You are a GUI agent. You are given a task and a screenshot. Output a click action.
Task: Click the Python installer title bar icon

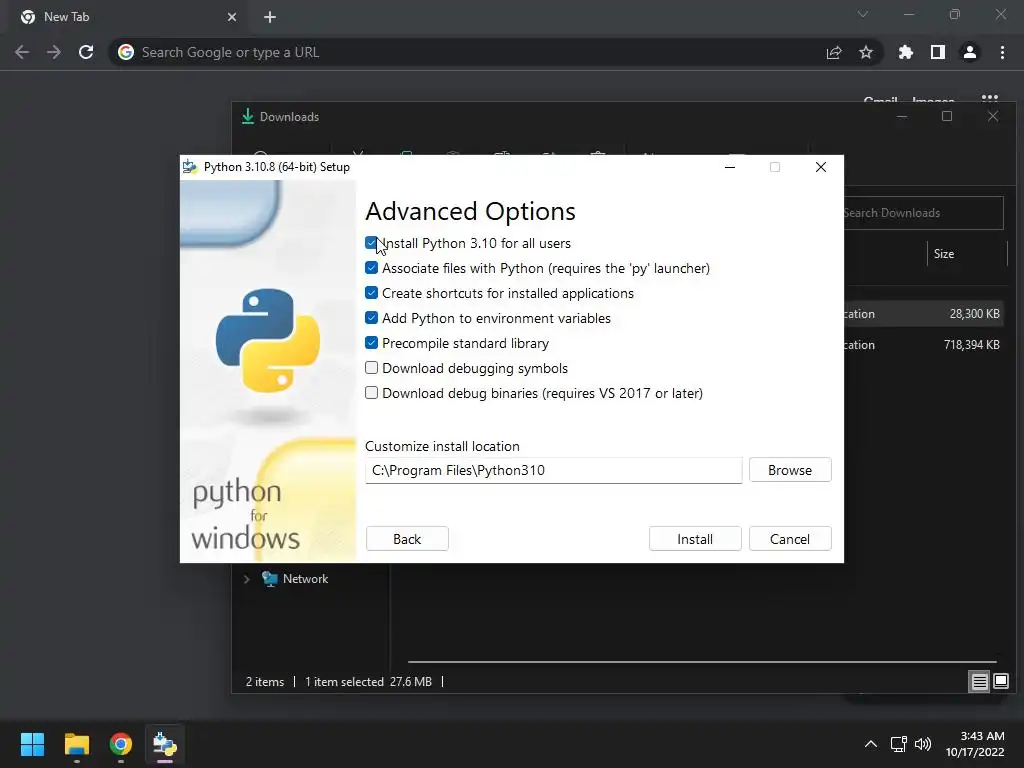coord(190,167)
